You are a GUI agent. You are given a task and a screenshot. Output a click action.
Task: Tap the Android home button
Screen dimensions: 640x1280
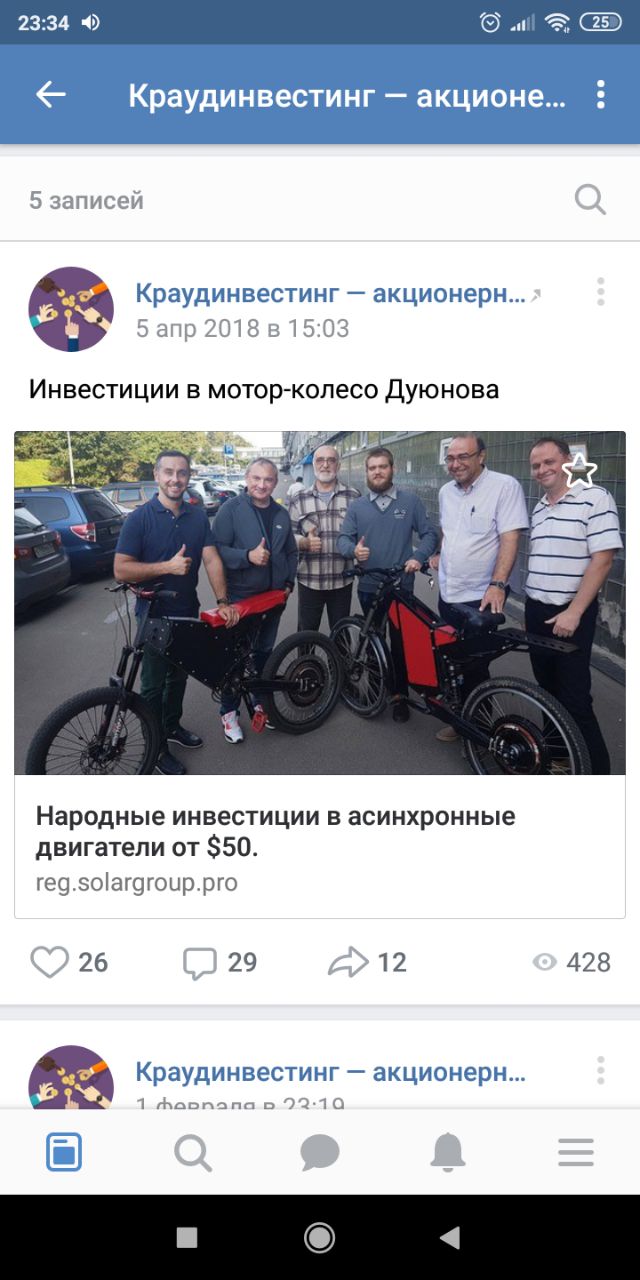320,1238
